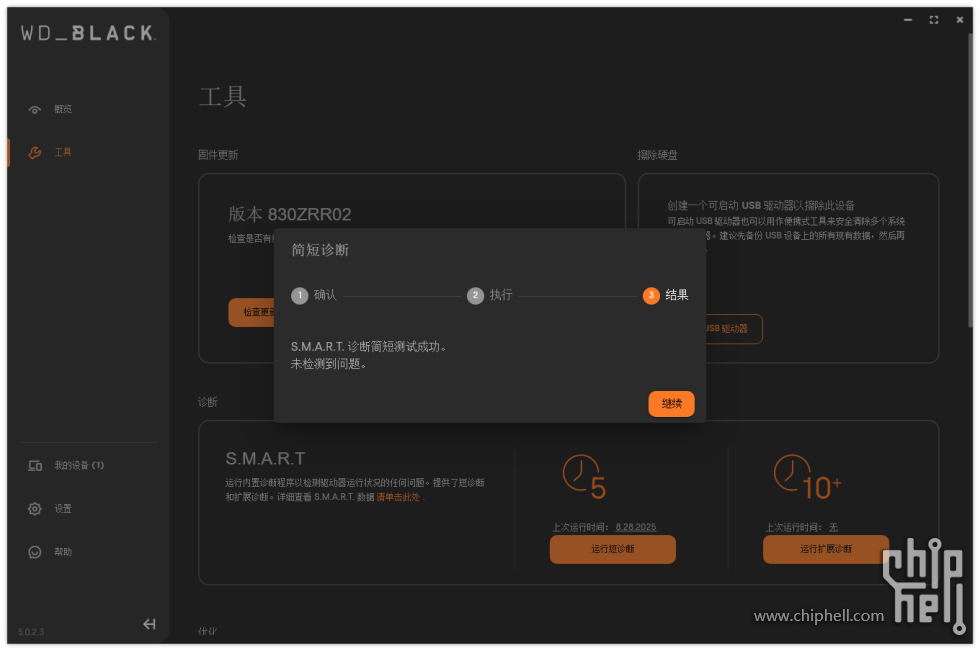
Task: Click the extended diagnostic clock 10+ icon
Action: point(808,478)
